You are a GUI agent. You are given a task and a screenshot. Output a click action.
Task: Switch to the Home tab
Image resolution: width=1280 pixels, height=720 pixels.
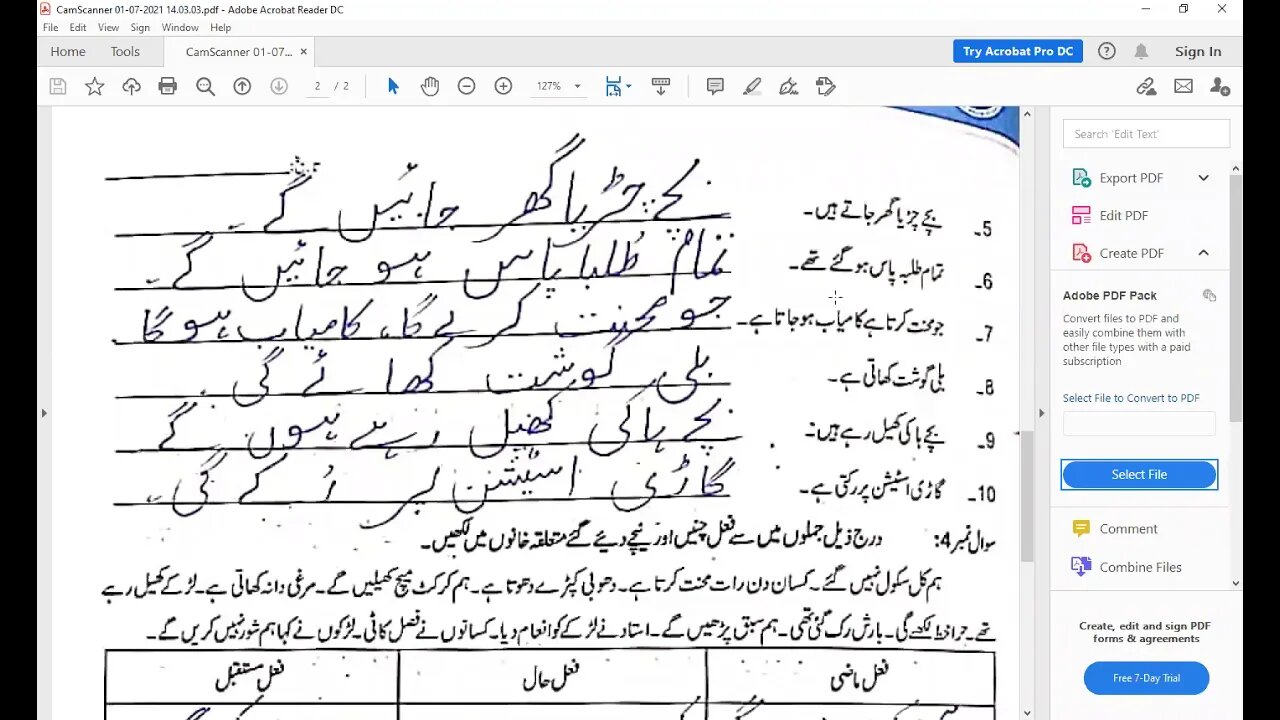click(68, 51)
